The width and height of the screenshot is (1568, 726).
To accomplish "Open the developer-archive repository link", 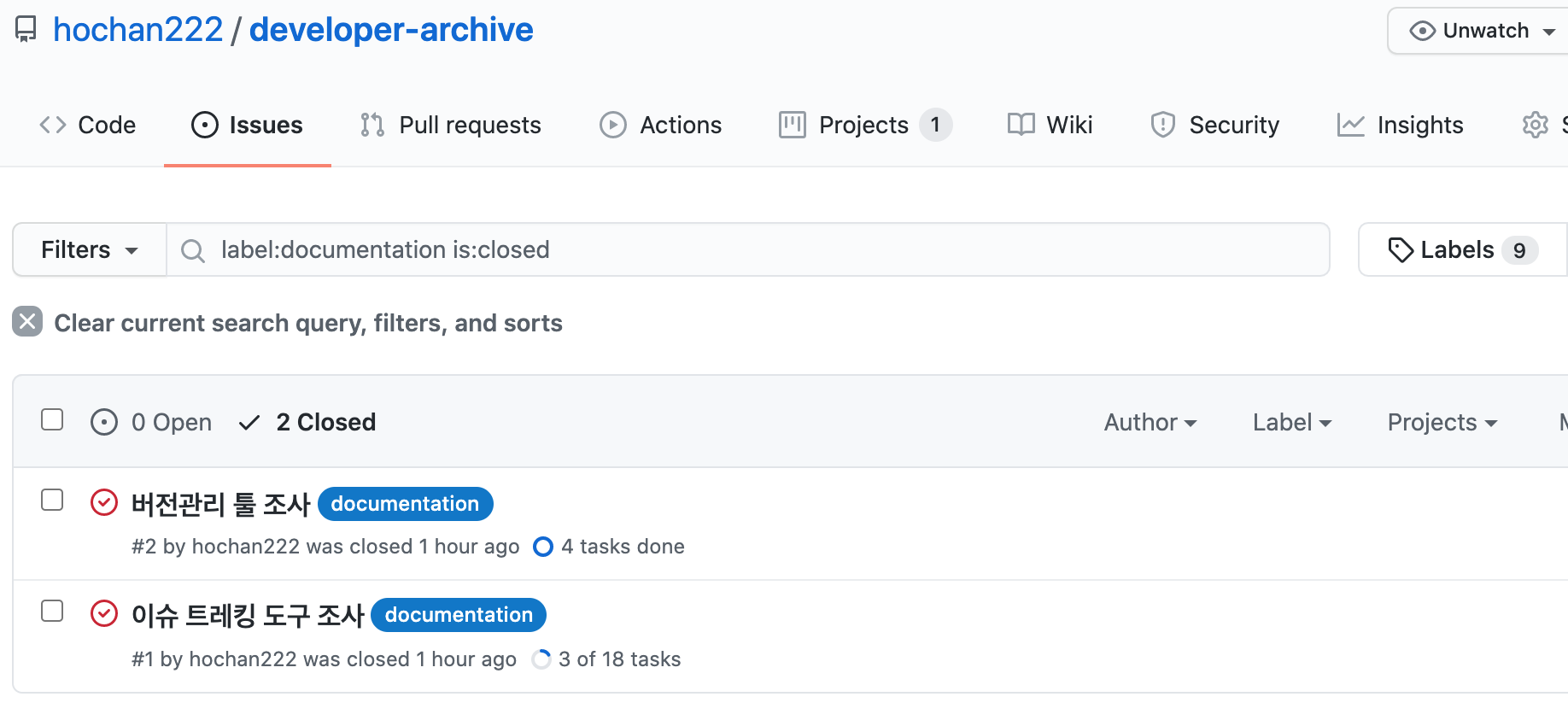I will click(x=391, y=30).
